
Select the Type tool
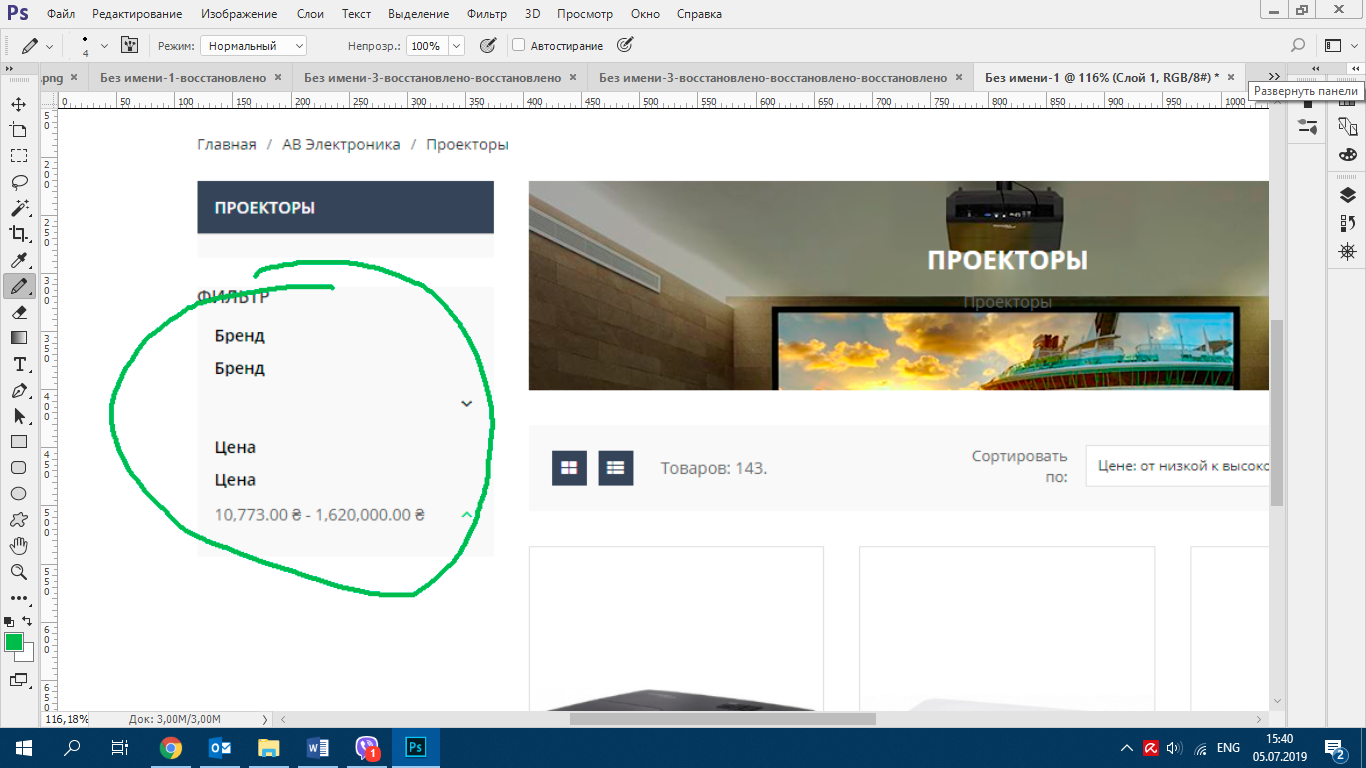[x=18, y=364]
